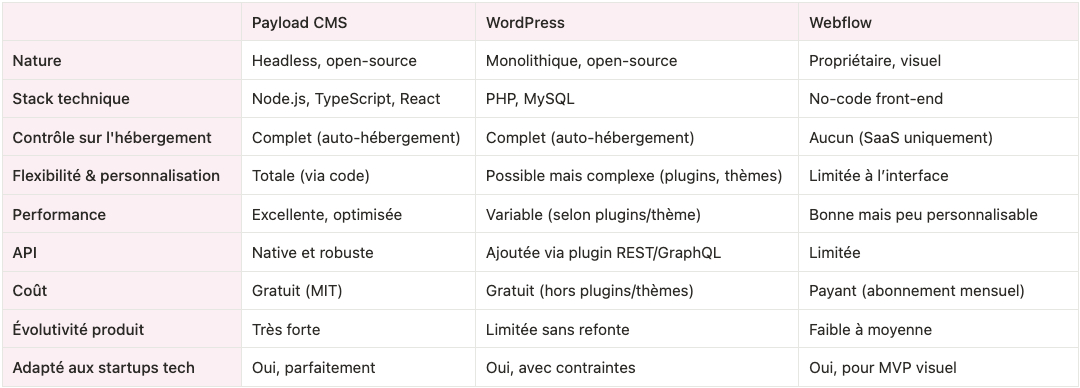Click the 'Payload CMS' column header

coord(358,22)
